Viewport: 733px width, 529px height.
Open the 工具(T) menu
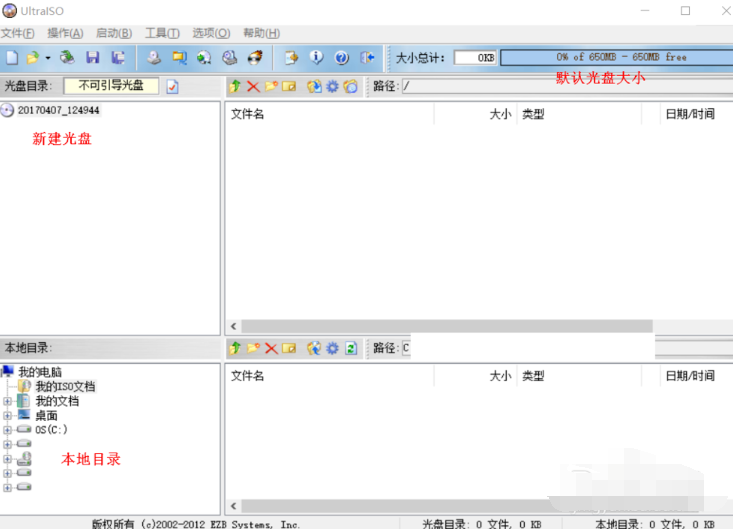[x=162, y=33]
